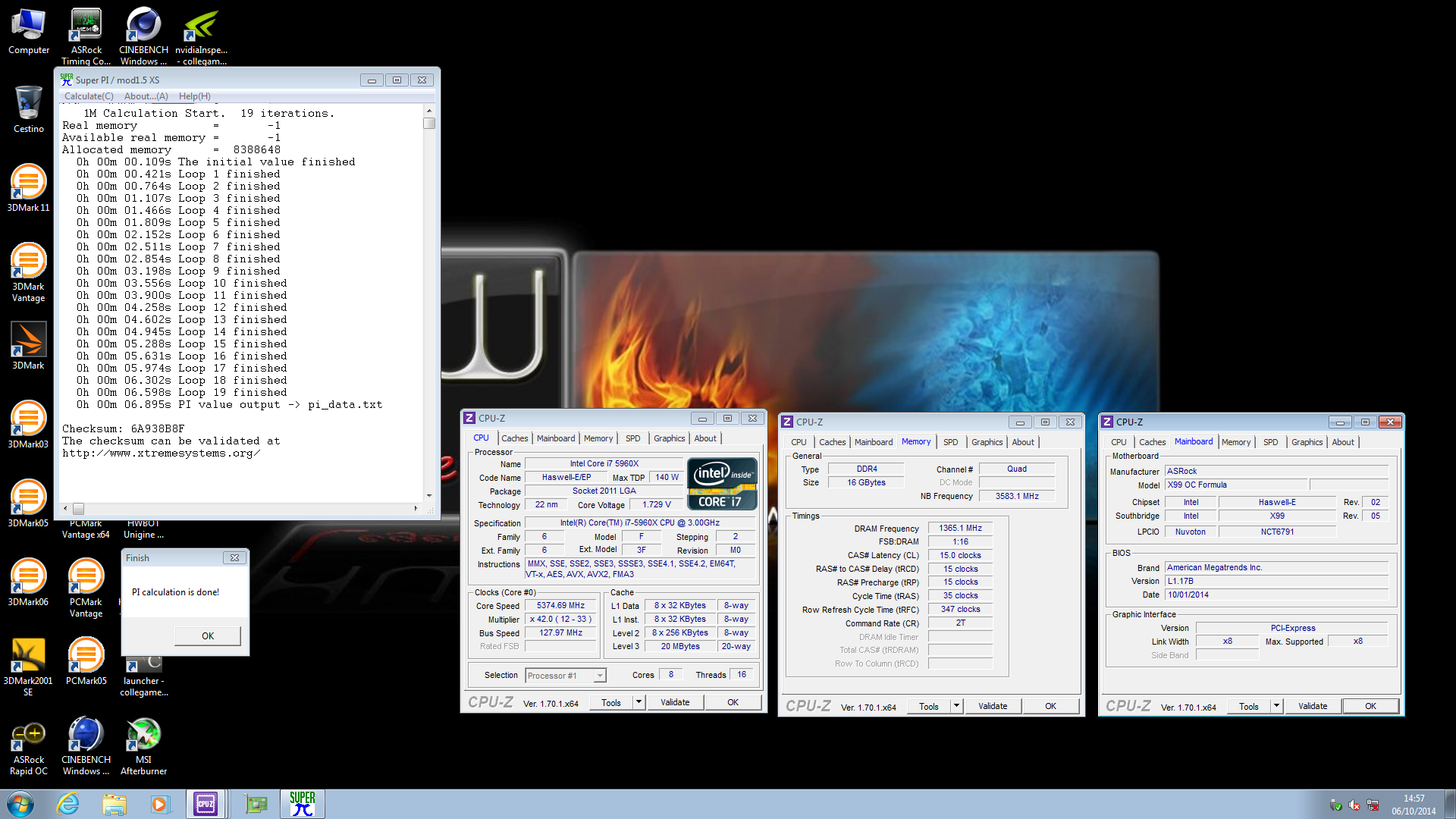
Task: Click the Checksum: 6A938B8F line
Action: coord(123,429)
